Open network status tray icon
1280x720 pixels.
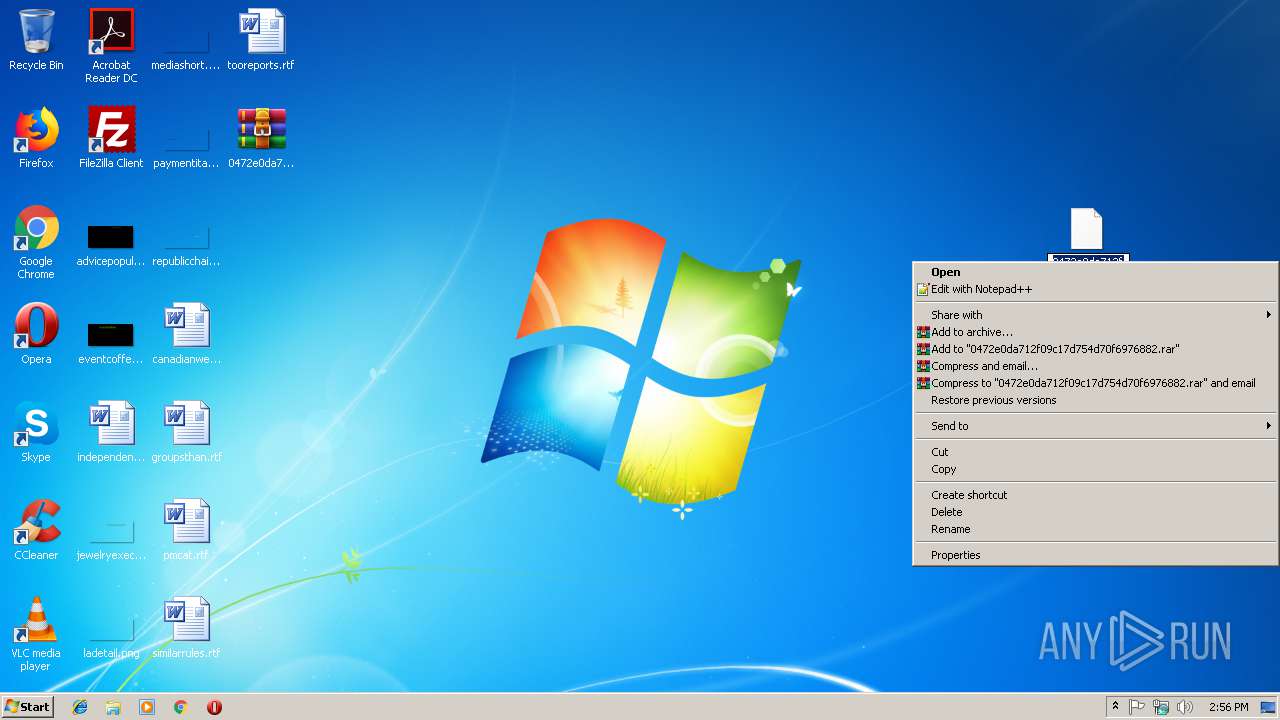click(1161, 707)
